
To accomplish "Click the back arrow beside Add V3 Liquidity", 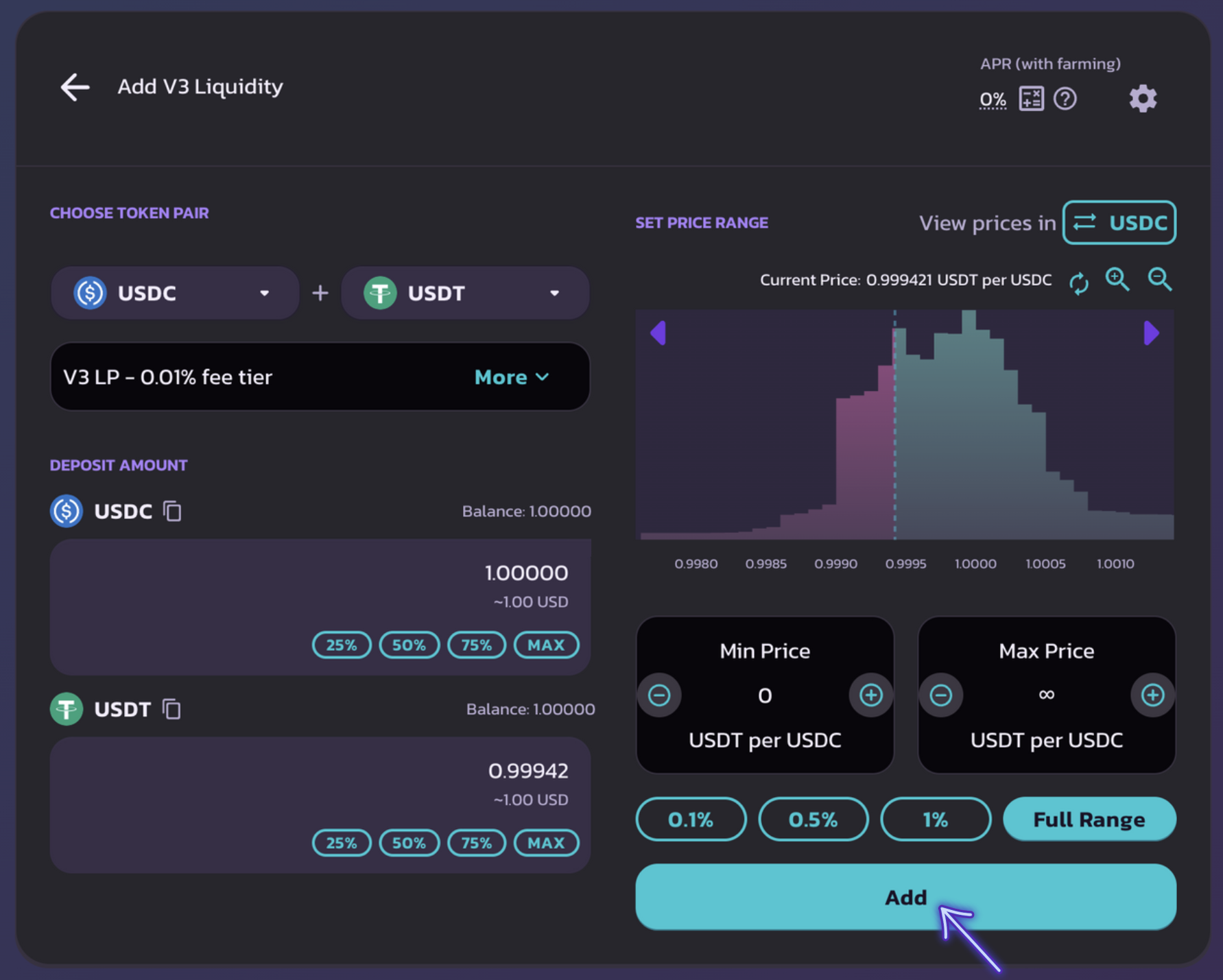I will [x=75, y=87].
